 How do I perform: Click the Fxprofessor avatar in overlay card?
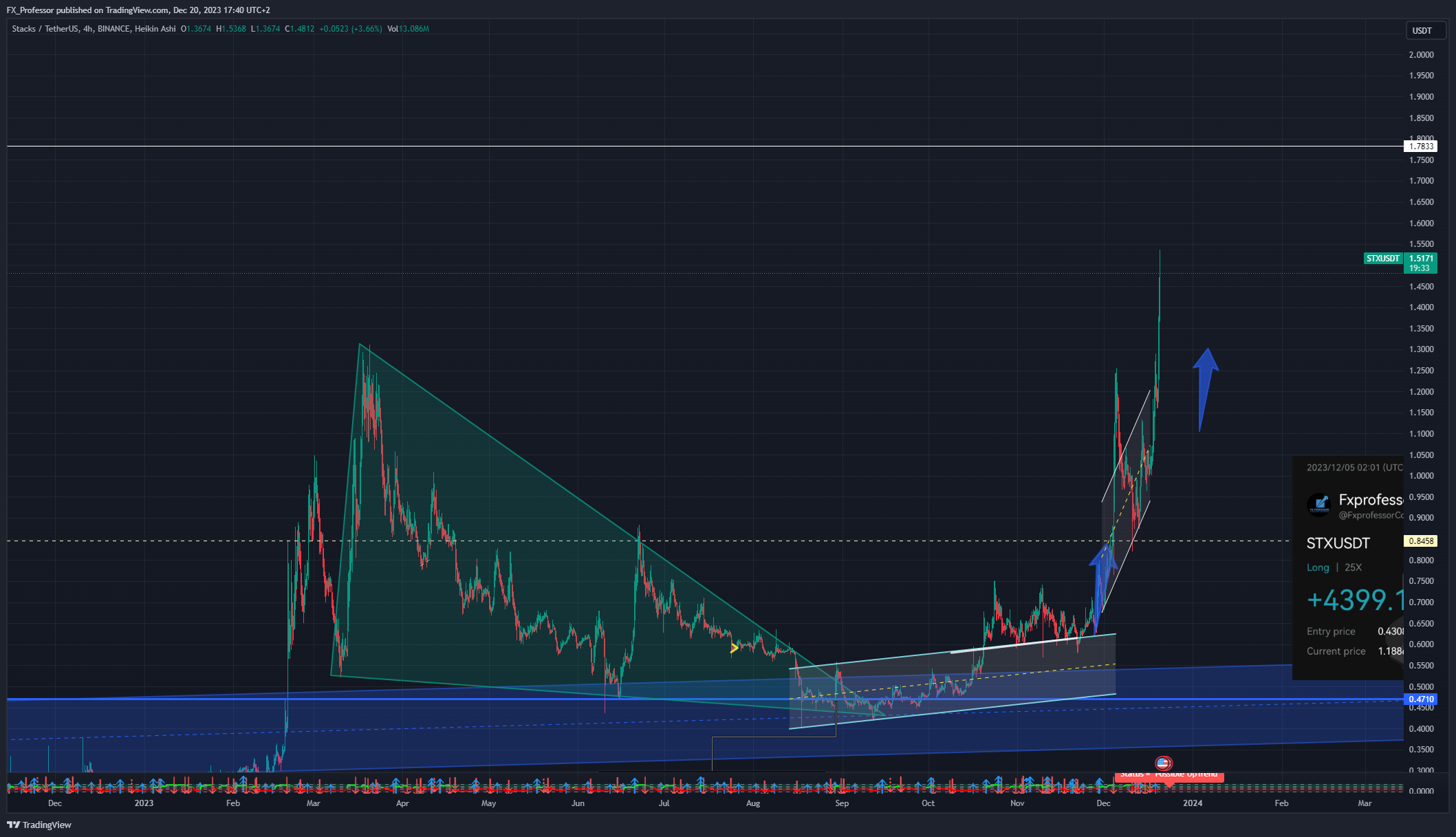click(1319, 505)
